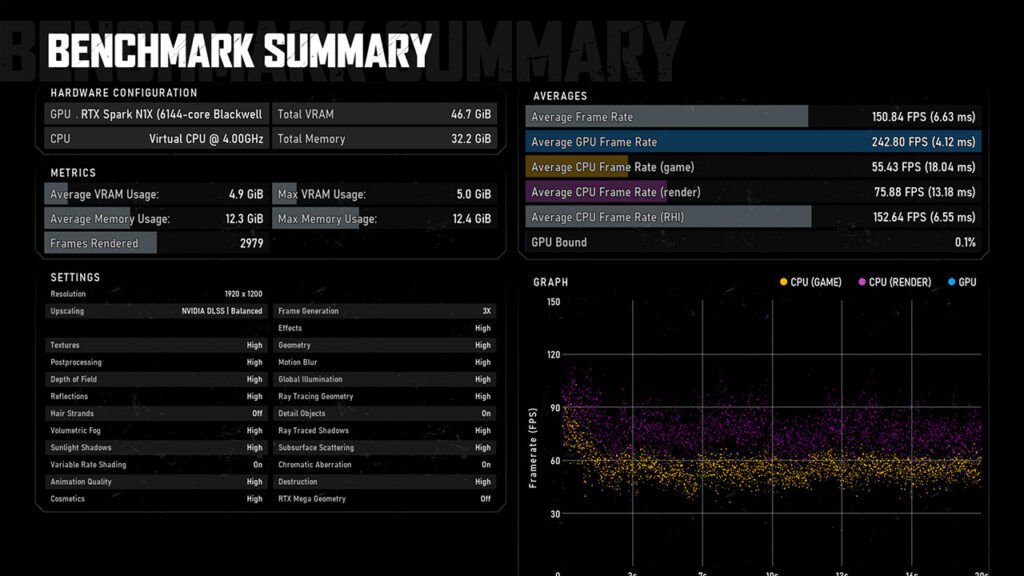Viewport: 1024px width, 576px height.
Task: Click the Global Illumination setting row
Action: pyautogui.click(x=385, y=379)
